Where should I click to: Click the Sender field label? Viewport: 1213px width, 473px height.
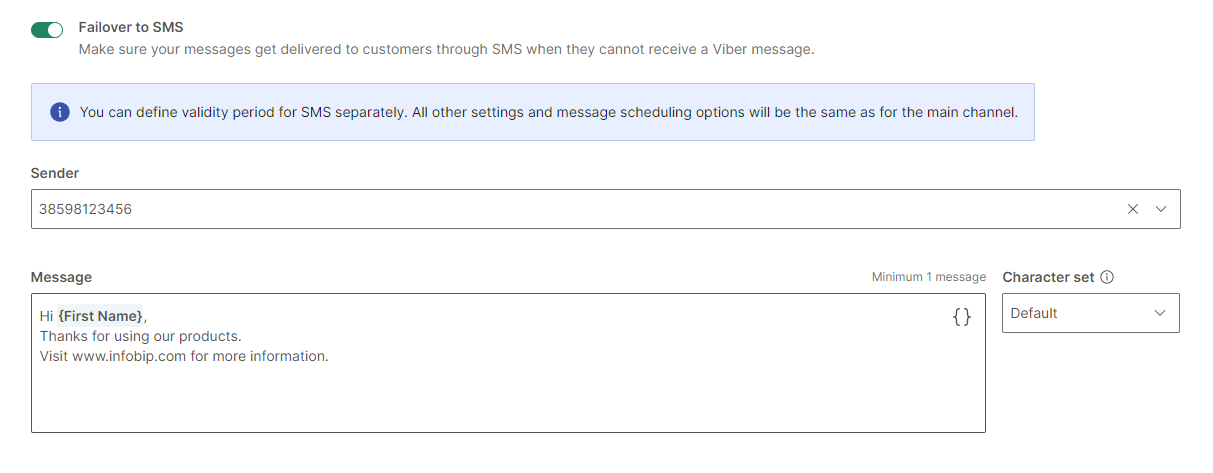55,173
